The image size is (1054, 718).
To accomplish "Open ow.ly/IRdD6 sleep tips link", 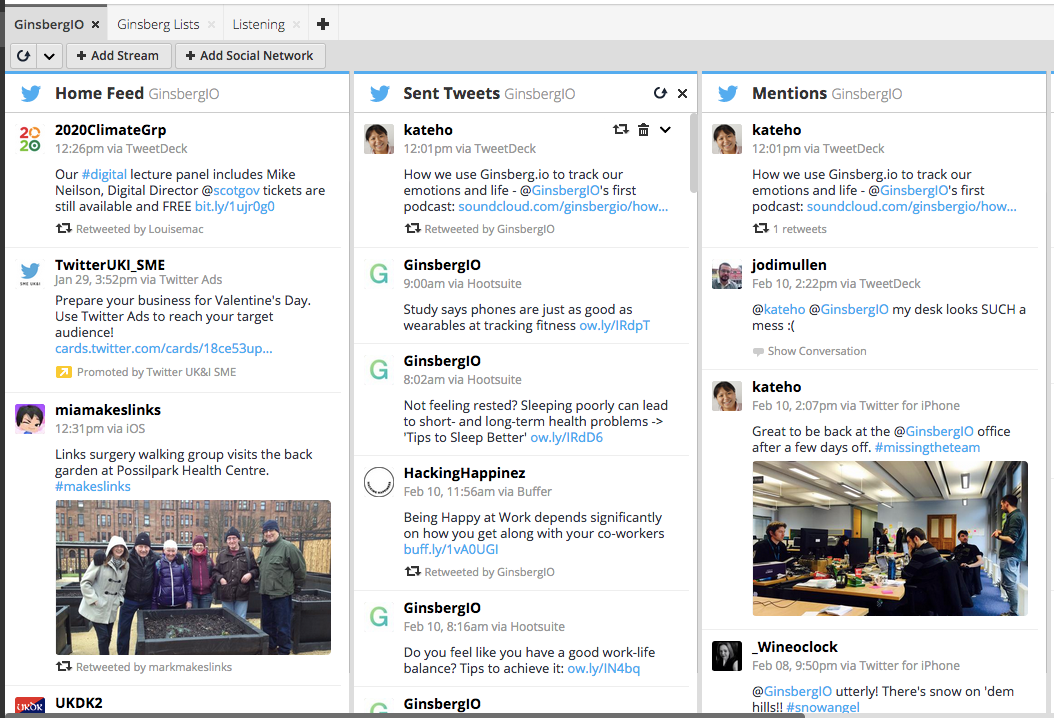I will tap(567, 438).
